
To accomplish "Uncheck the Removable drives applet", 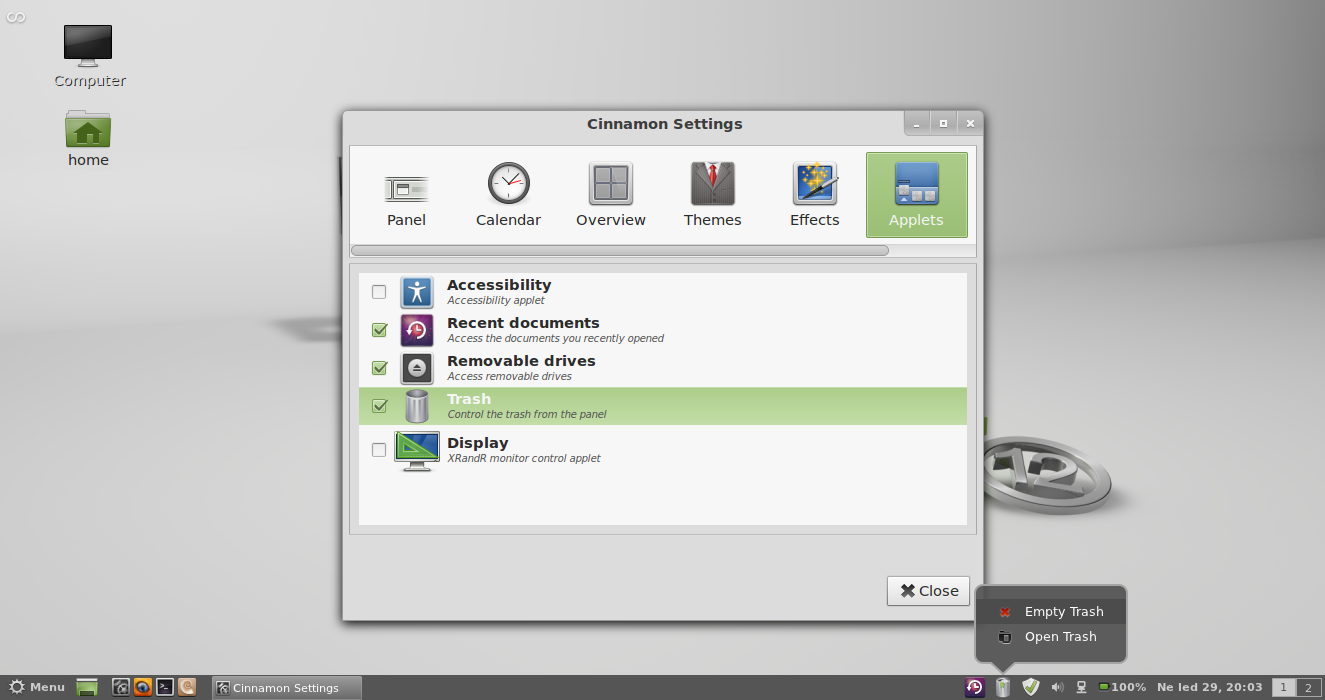I will 379,368.
